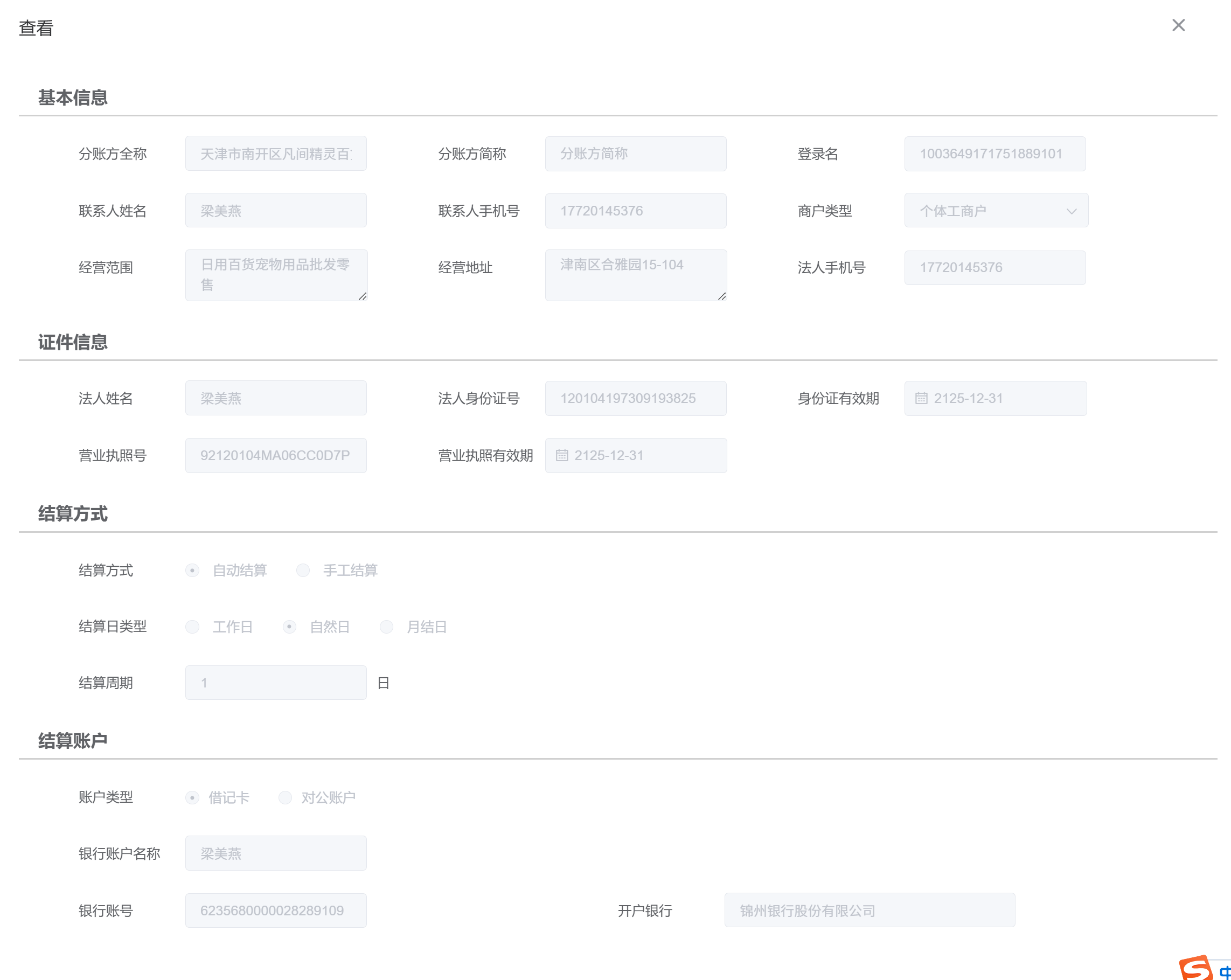
Task: Click the 分账方全称 input field
Action: [276, 154]
